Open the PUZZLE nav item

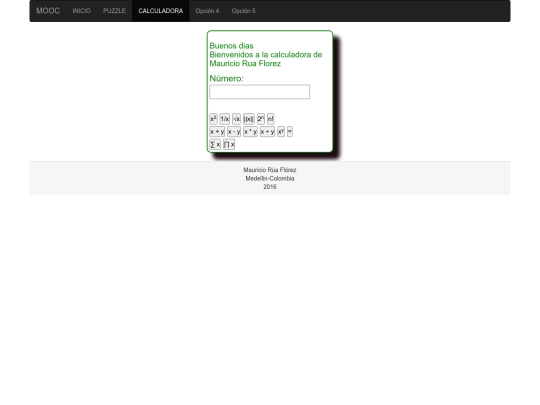click(114, 11)
